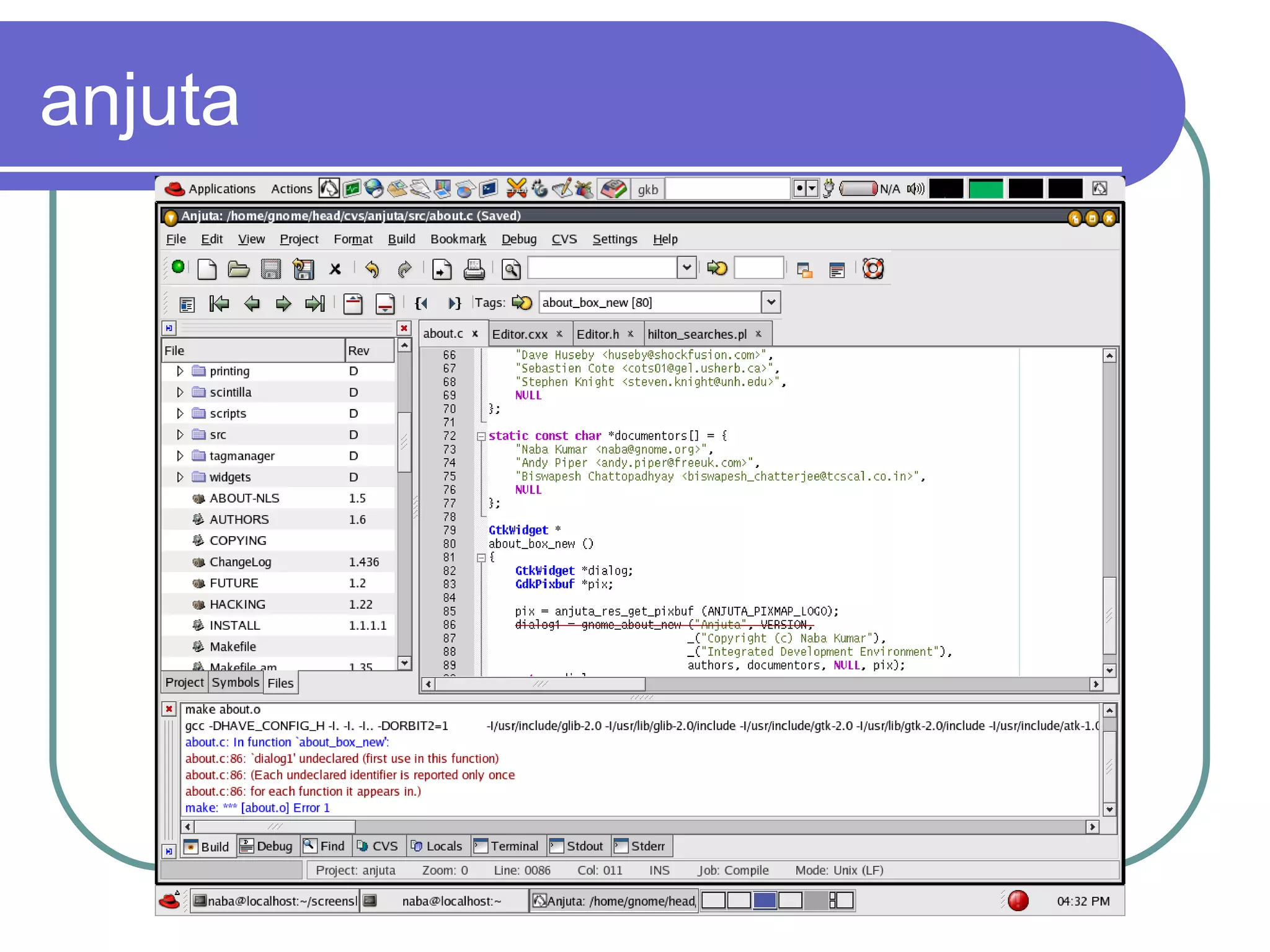Toggle fold marker at line 72
Screen dimensions: 1270x952
481,436
